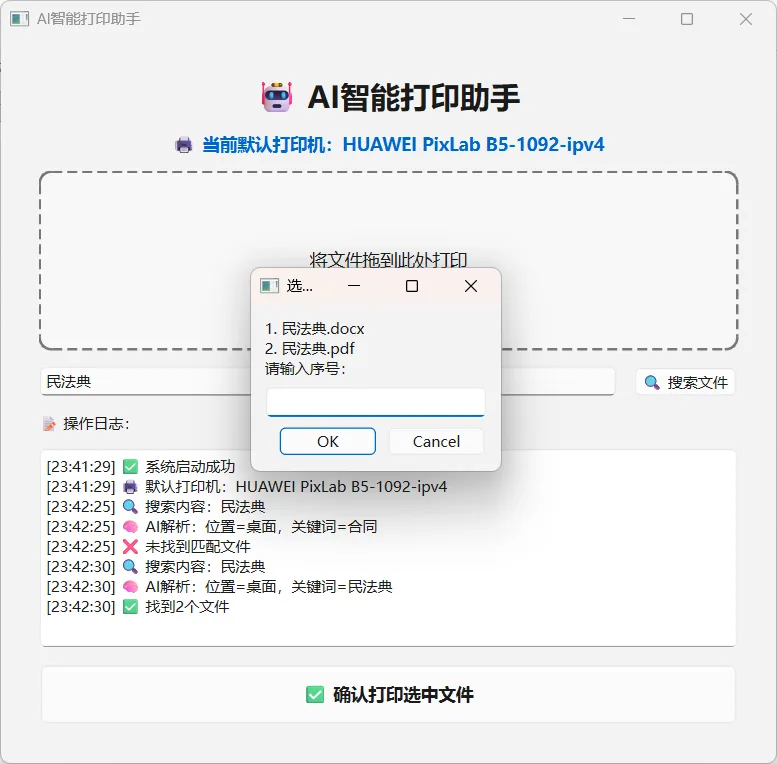Click the green check icon on confirm button
777x764 pixels.
[x=315, y=694]
